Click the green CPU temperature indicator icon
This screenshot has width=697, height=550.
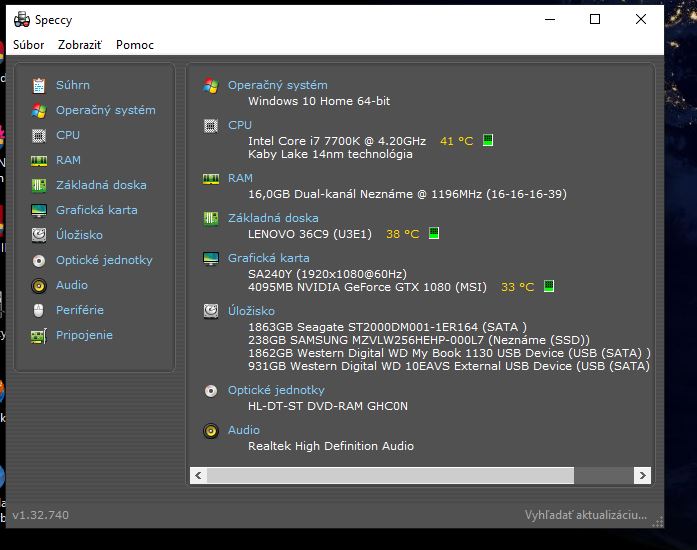coord(488,141)
